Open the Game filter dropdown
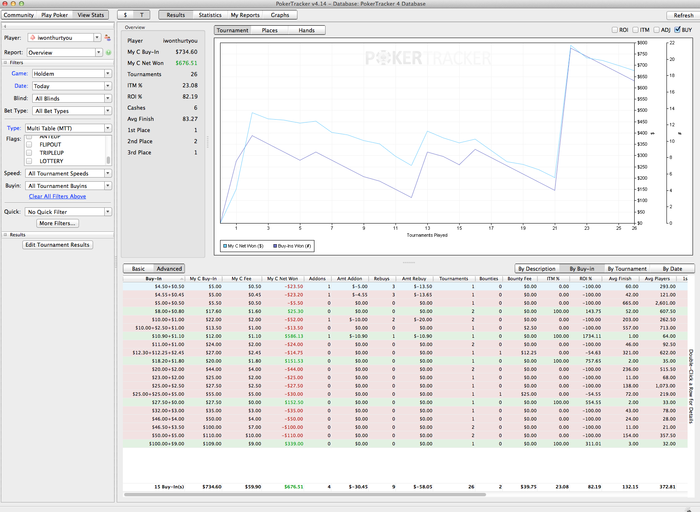This screenshot has width=700, height=512. tap(108, 74)
